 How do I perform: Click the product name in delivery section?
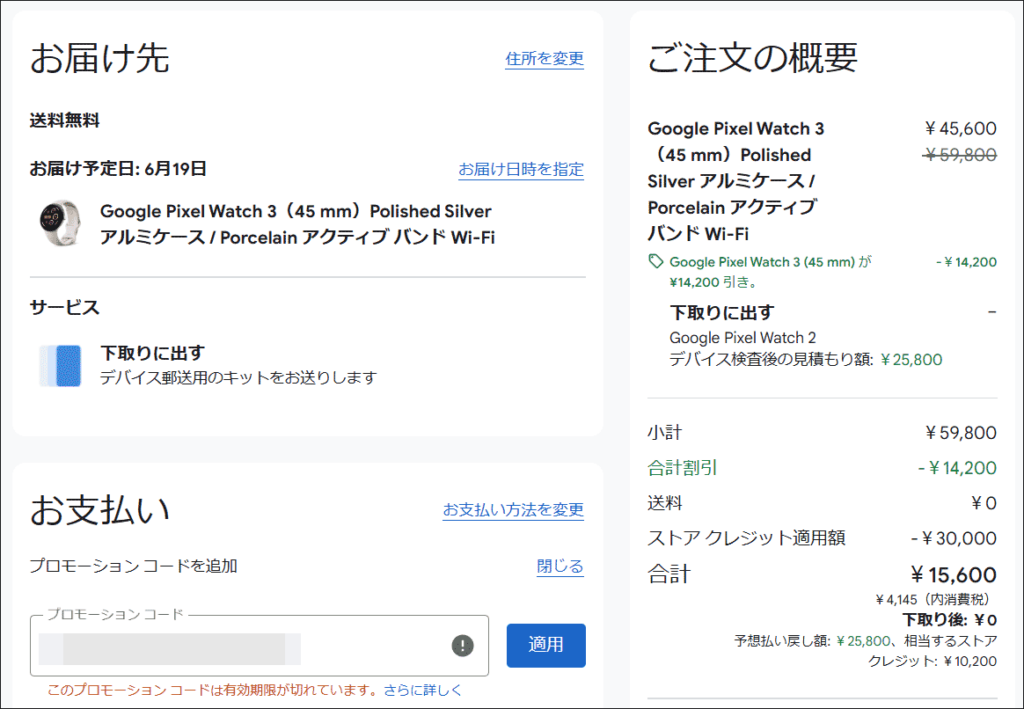(297, 224)
